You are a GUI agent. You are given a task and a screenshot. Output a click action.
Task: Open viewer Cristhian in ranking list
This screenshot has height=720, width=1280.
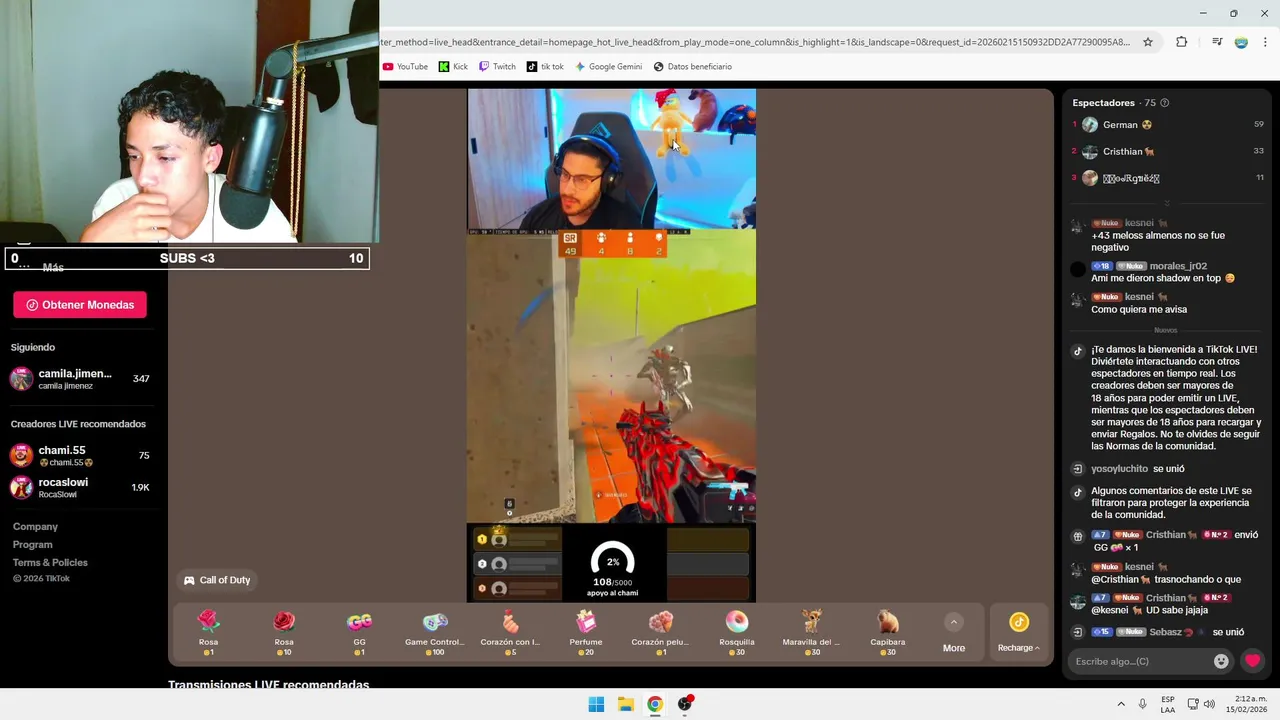click(x=1129, y=151)
